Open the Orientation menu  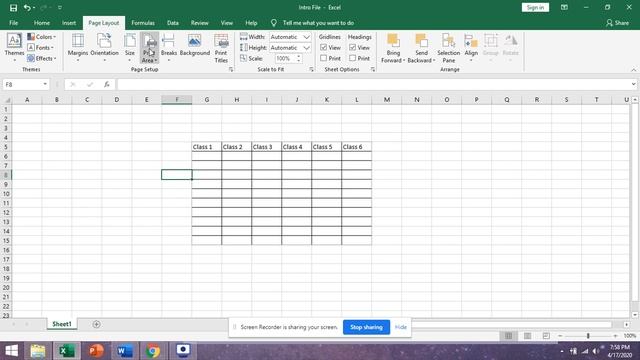pyautogui.click(x=104, y=48)
